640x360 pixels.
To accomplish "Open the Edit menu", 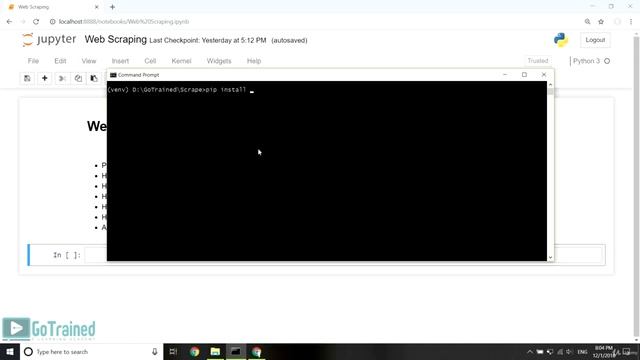I will (x=60, y=61).
